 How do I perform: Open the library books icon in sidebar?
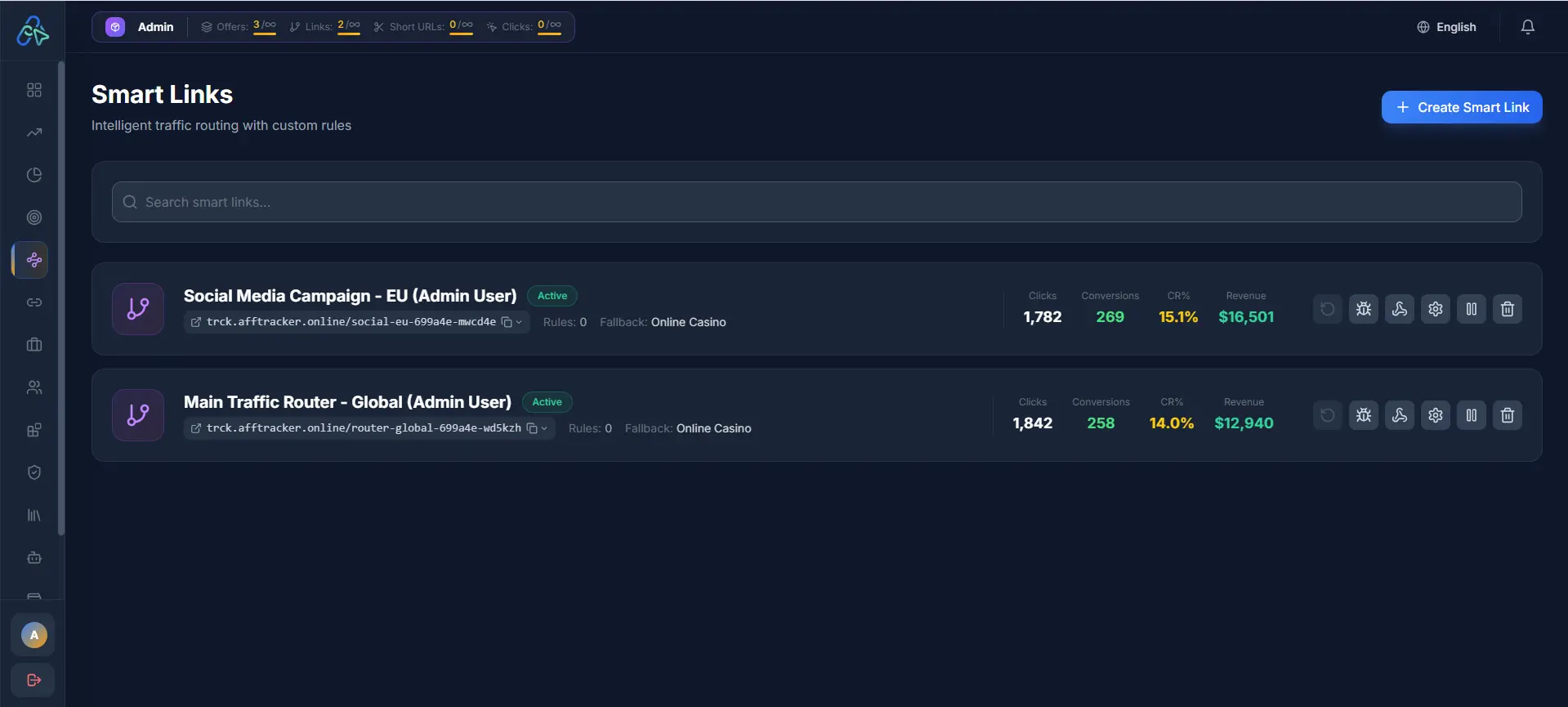(x=34, y=515)
